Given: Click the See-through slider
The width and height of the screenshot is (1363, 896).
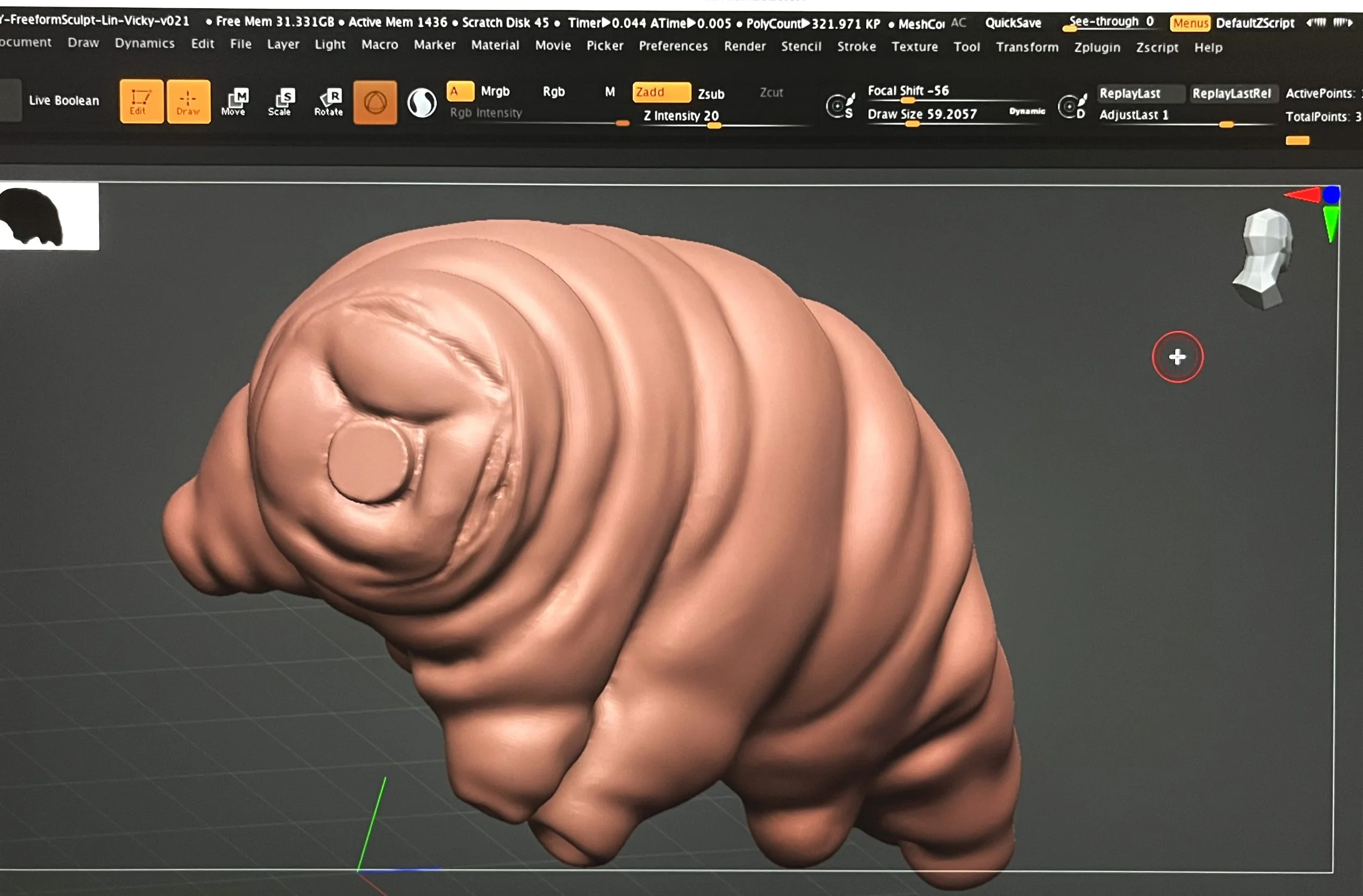Looking at the screenshot, I should tap(1110, 22).
